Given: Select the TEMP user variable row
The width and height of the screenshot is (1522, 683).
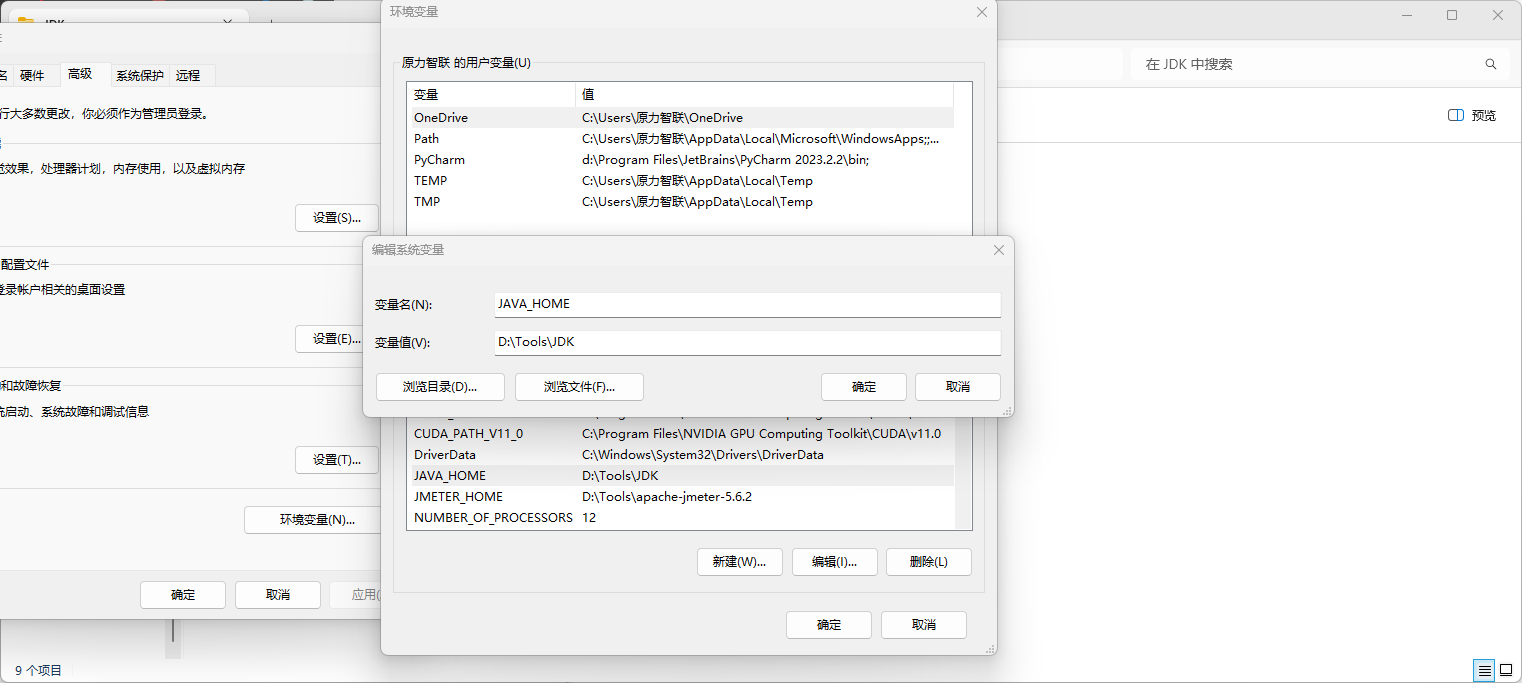Looking at the screenshot, I should (x=681, y=181).
